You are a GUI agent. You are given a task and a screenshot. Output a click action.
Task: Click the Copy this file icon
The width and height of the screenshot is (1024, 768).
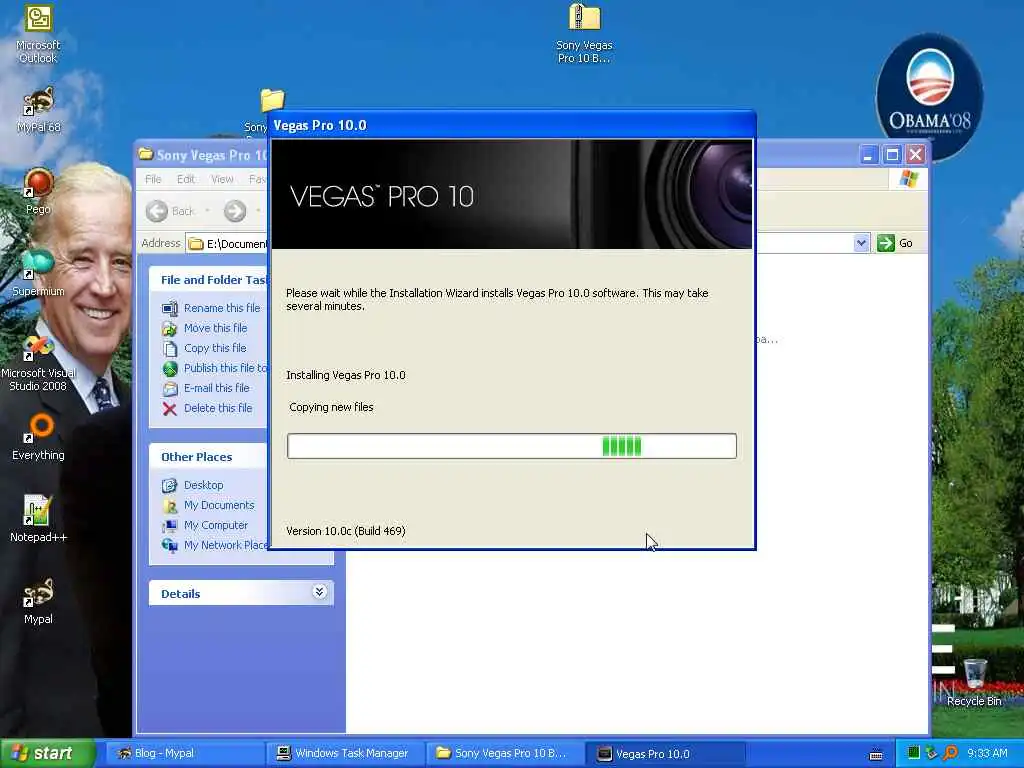tap(170, 349)
